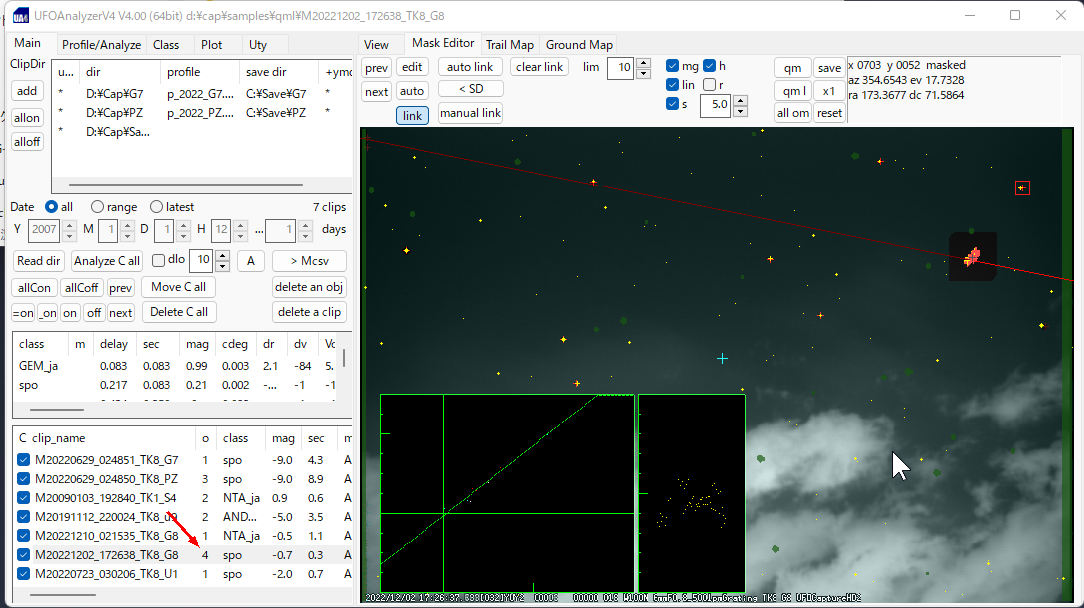Screen dimensions: 1084x608
Task: Click the UFOAnalyzer app icon in title bar
Action: click(20, 16)
